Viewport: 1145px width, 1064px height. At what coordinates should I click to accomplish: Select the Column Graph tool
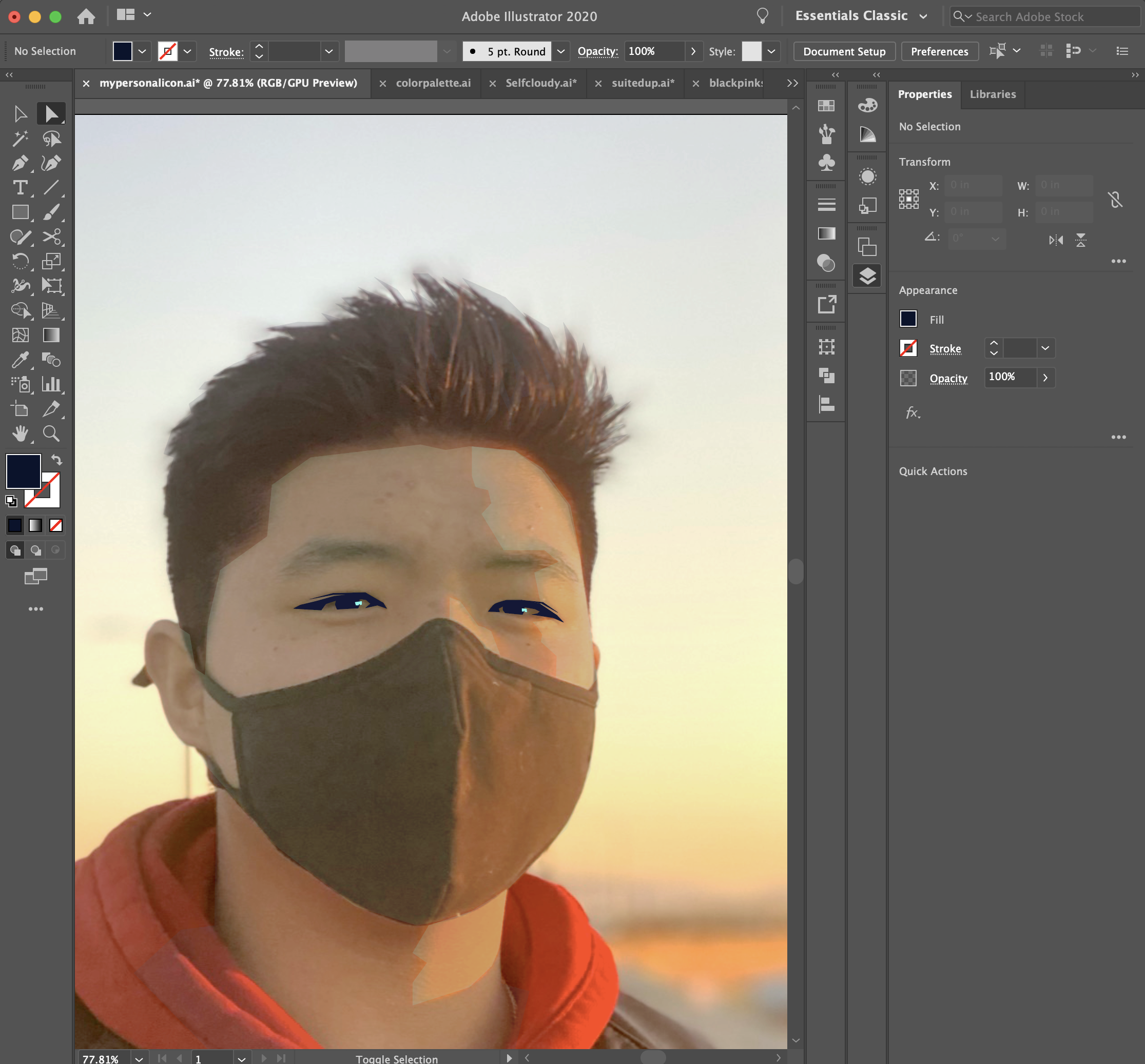51,384
